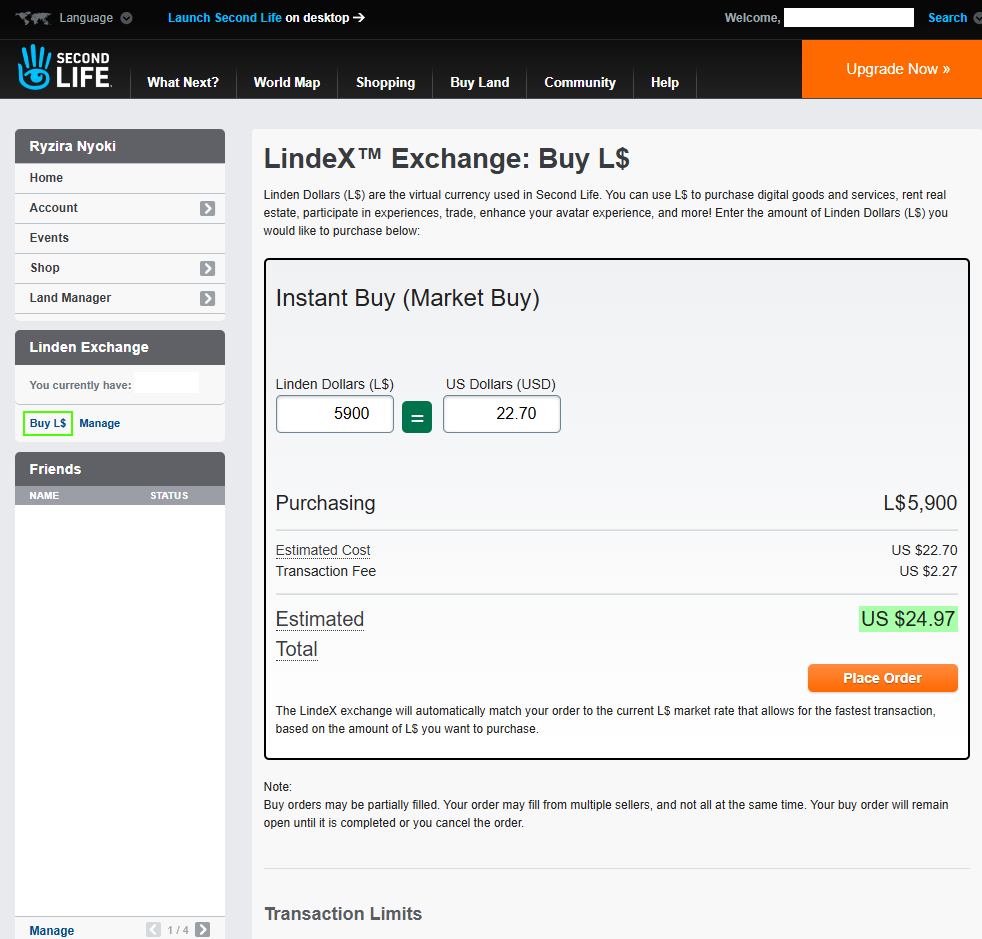Click the Upgrade Now button
The image size is (982, 939).
click(x=892, y=69)
